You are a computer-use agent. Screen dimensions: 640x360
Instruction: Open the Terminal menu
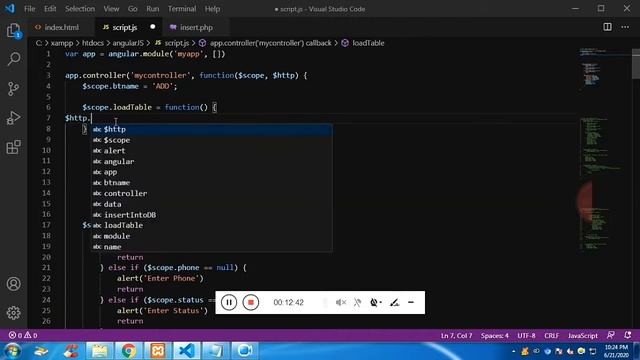tap(182, 9)
